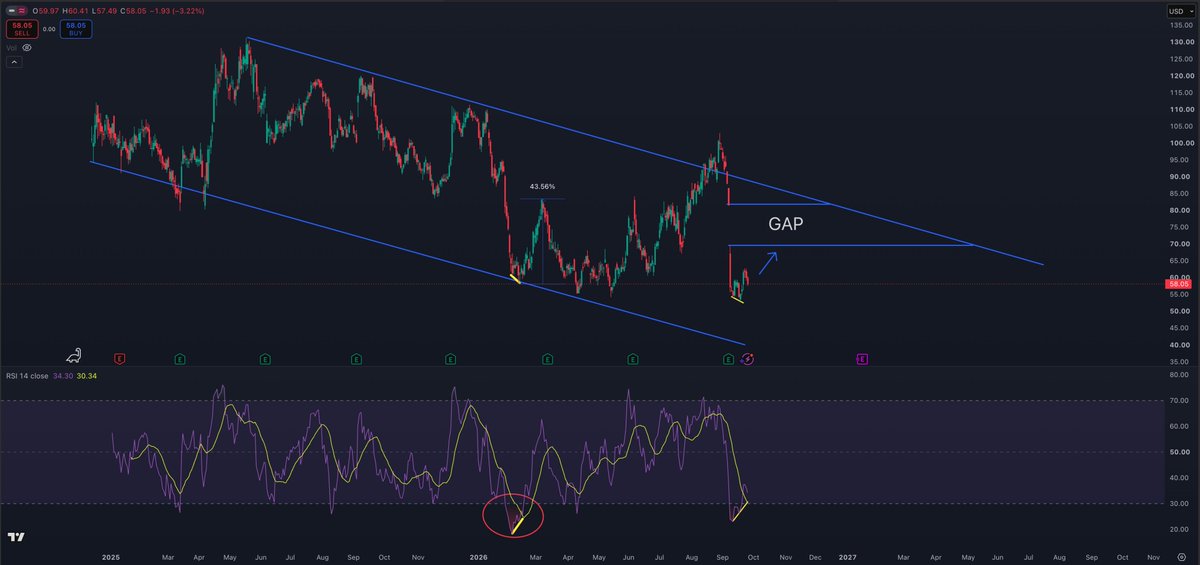Click the 45.00 price axis label
1200x565 pixels.
(x=1181, y=328)
